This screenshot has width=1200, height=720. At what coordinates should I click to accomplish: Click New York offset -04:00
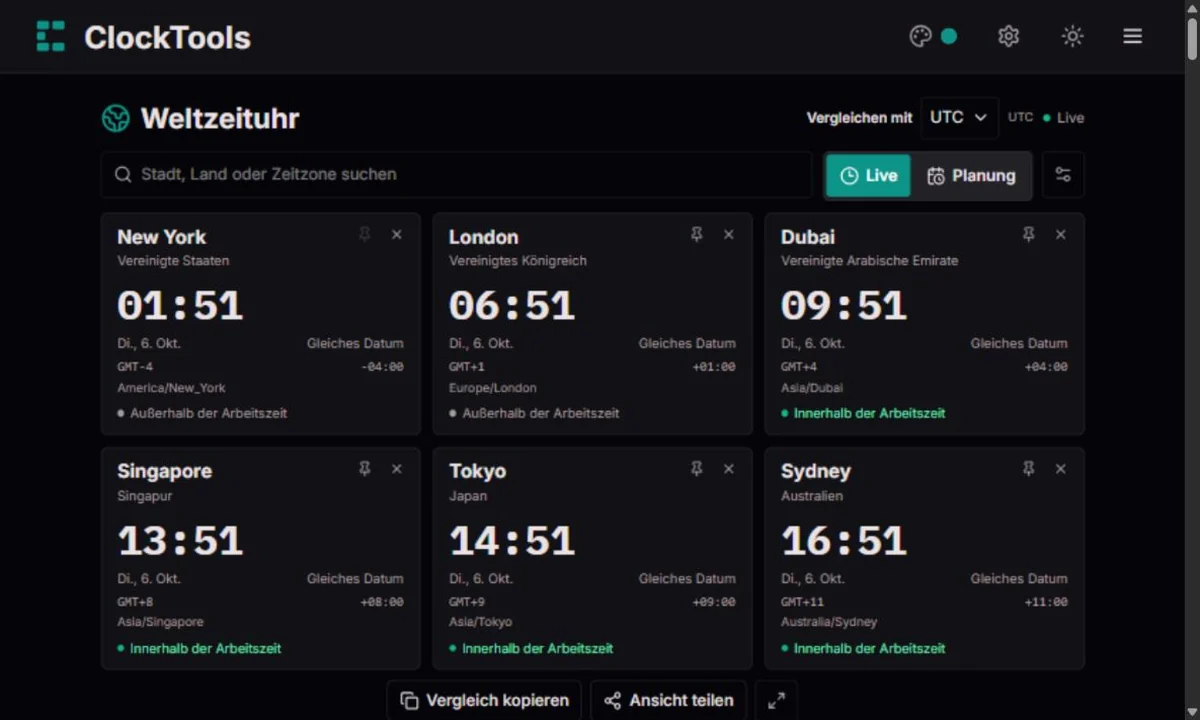pos(382,367)
